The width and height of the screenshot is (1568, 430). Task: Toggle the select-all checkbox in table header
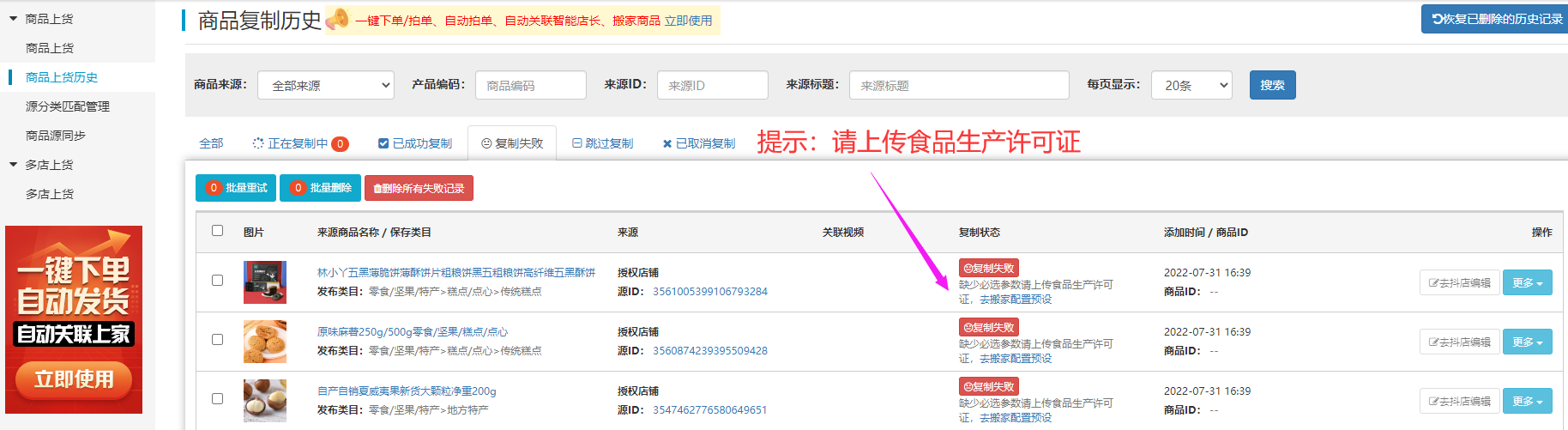click(x=217, y=231)
